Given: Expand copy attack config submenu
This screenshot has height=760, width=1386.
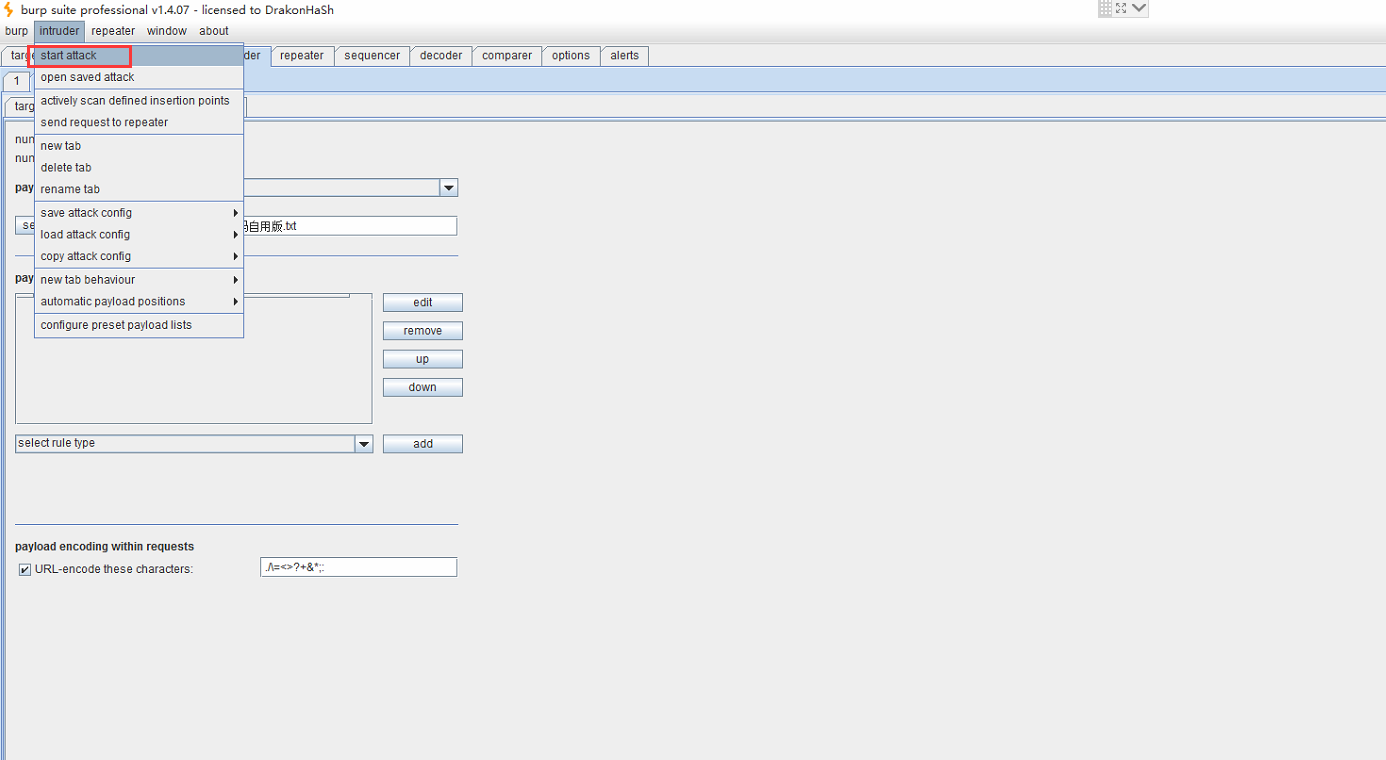Looking at the screenshot, I should tap(139, 257).
